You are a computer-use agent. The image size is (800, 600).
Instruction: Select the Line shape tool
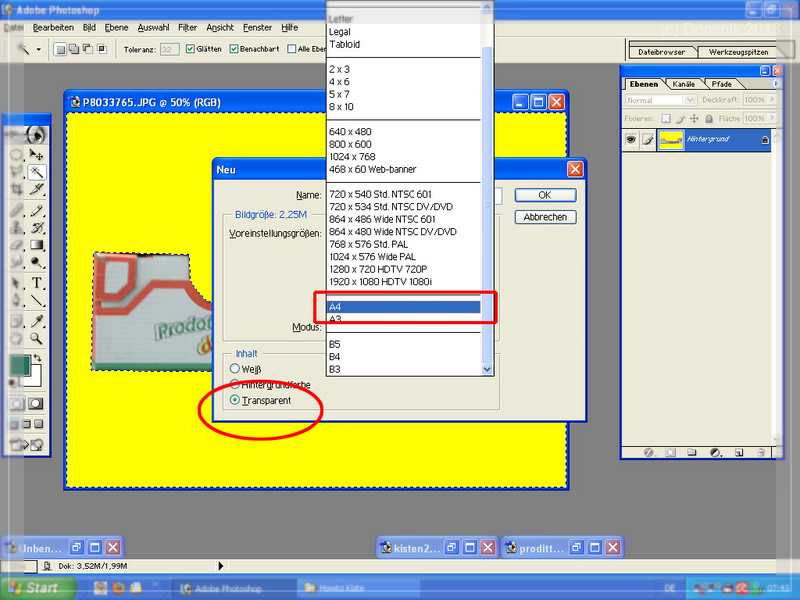coord(36,301)
